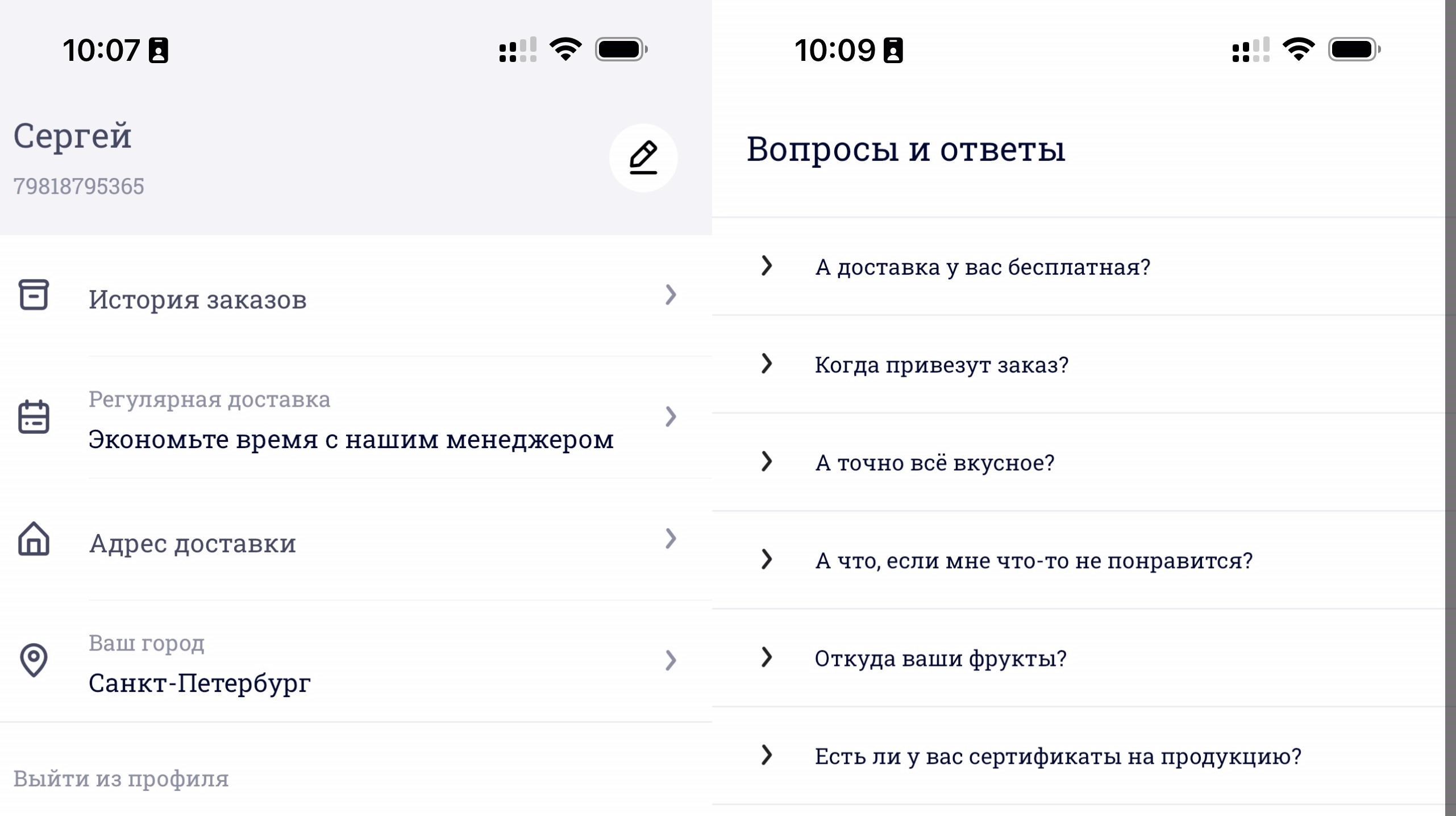The image size is (1456, 816).
Task: Expand chevron for А точно всё вкусное?
Action: tap(767, 461)
